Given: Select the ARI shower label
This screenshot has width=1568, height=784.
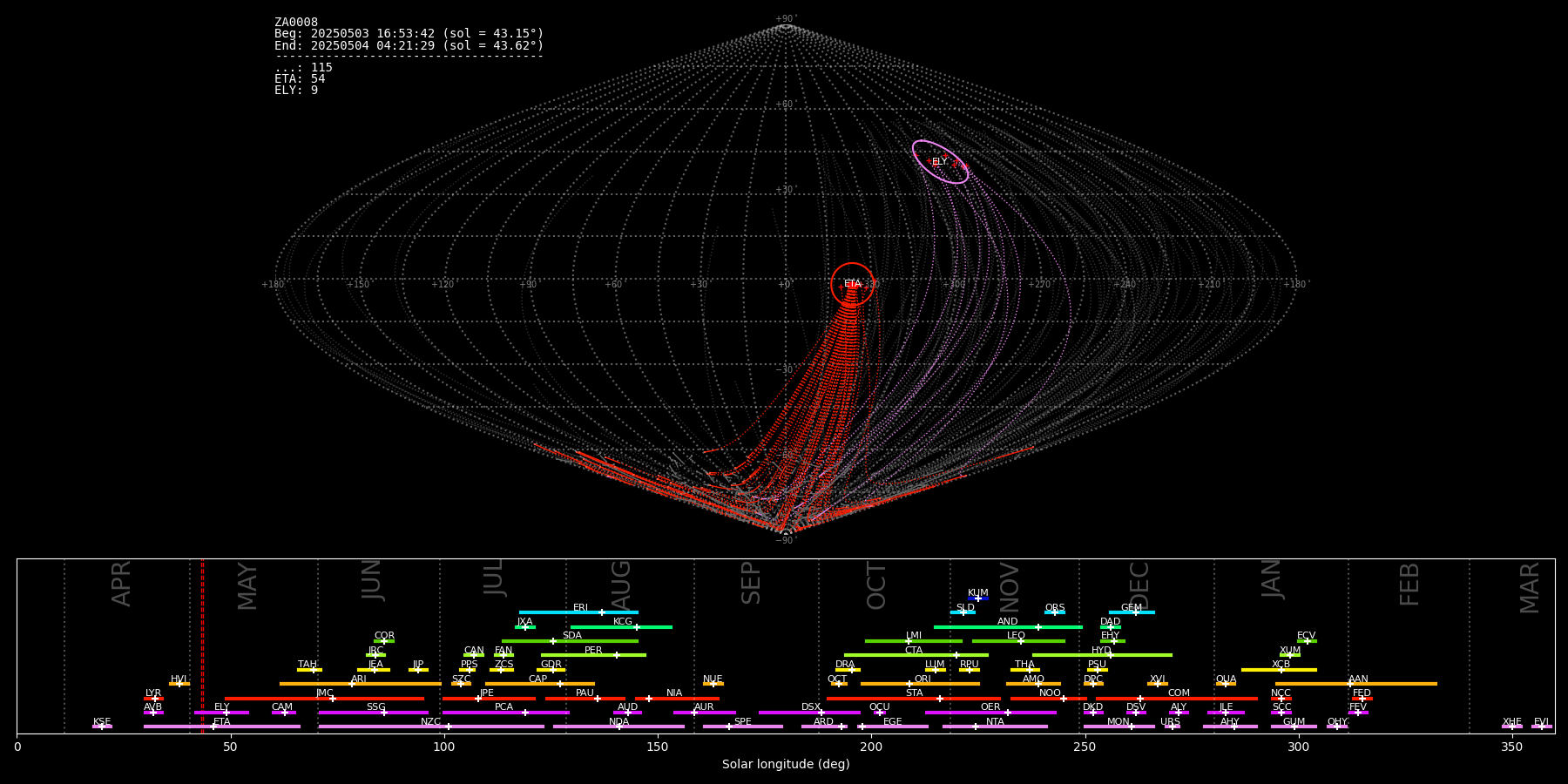Looking at the screenshot, I should (359, 679).
